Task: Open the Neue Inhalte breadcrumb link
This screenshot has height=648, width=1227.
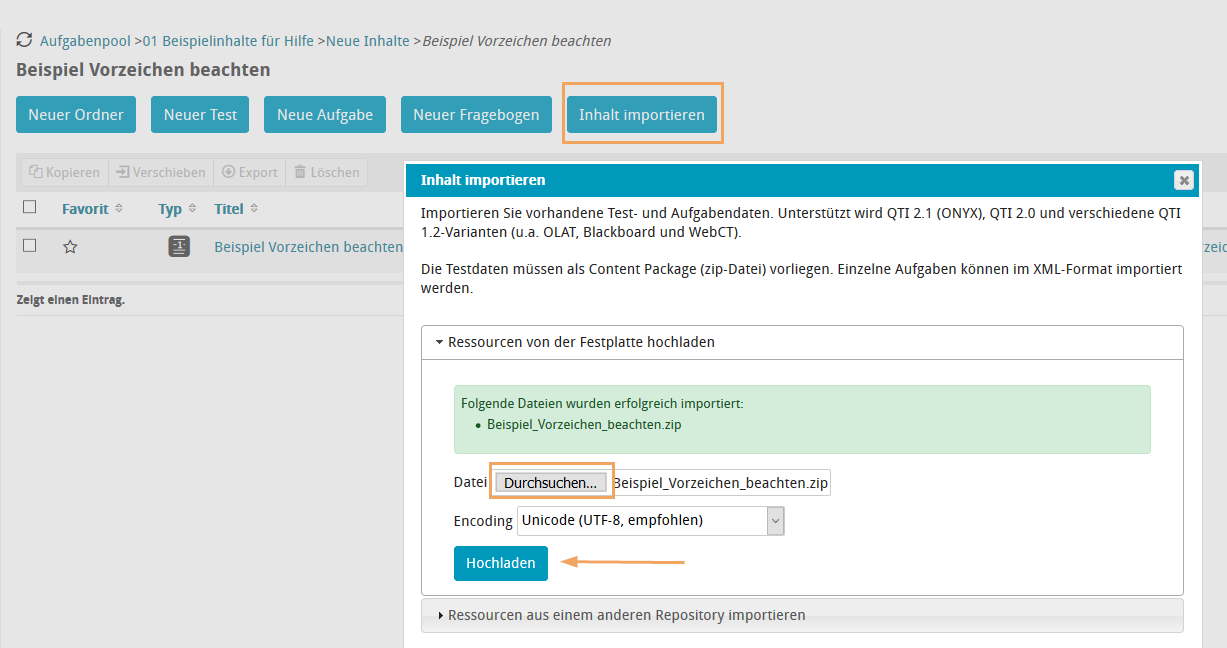Action: click(x=367, y=41)
